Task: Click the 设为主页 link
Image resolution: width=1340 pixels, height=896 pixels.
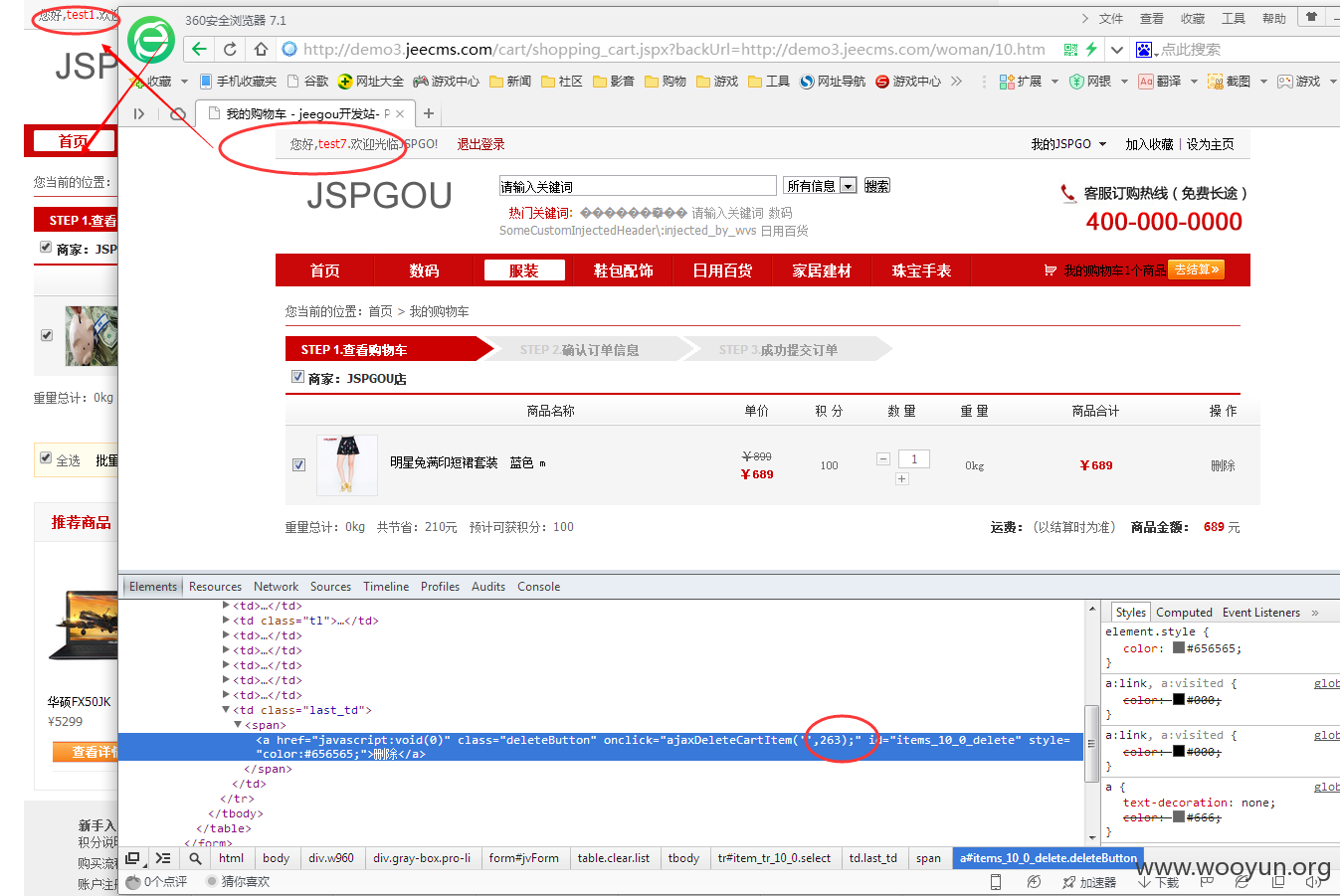Action: pyautogui.click(x=1210, y=144)
